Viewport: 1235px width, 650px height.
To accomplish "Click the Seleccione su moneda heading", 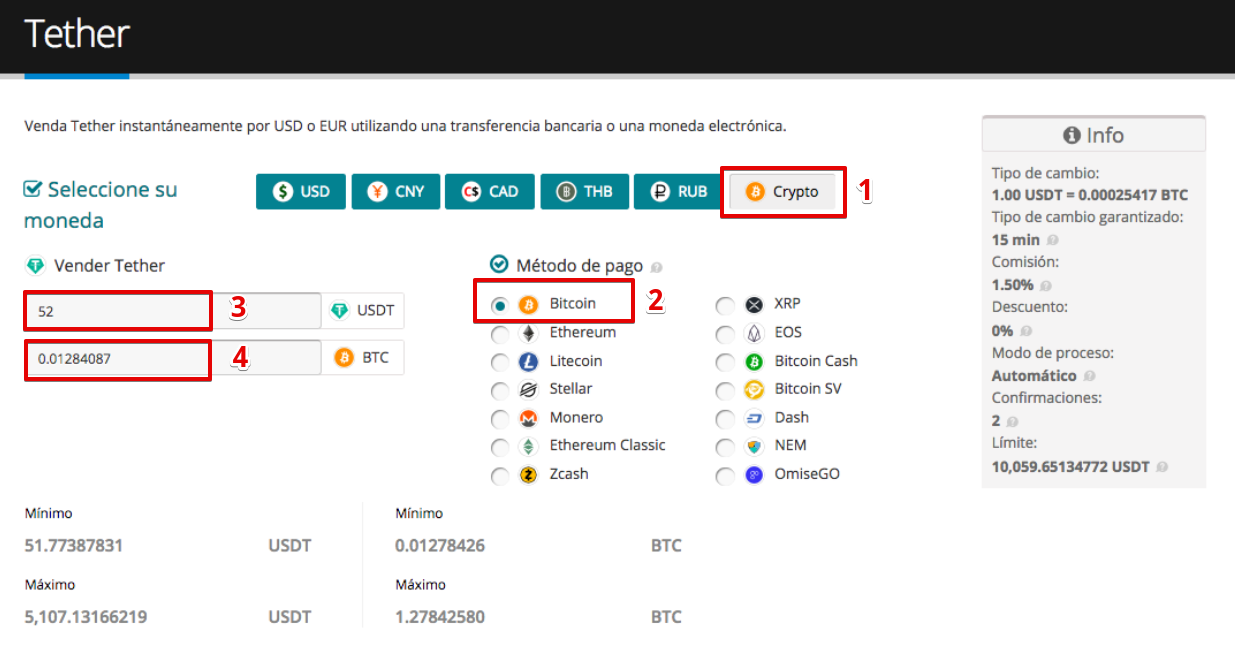I will pyautogui.click(x=100, y=204).
